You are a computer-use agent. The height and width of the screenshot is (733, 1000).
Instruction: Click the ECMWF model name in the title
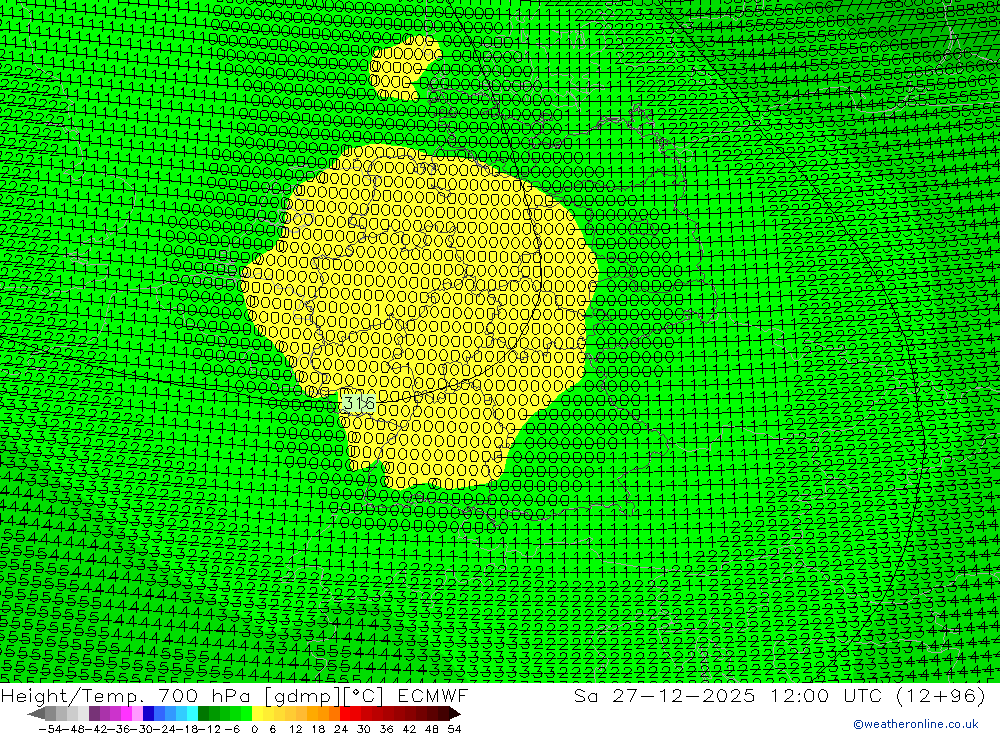[432, 696]
